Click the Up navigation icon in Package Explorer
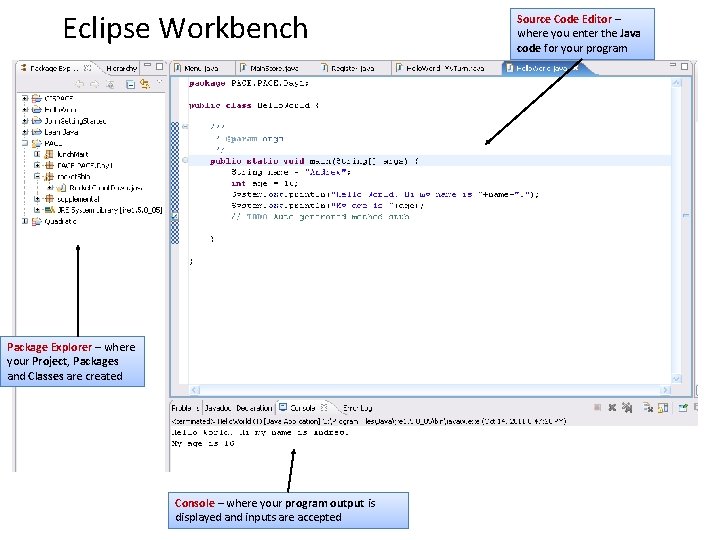 pyautogui.click(x=110, y=84)
